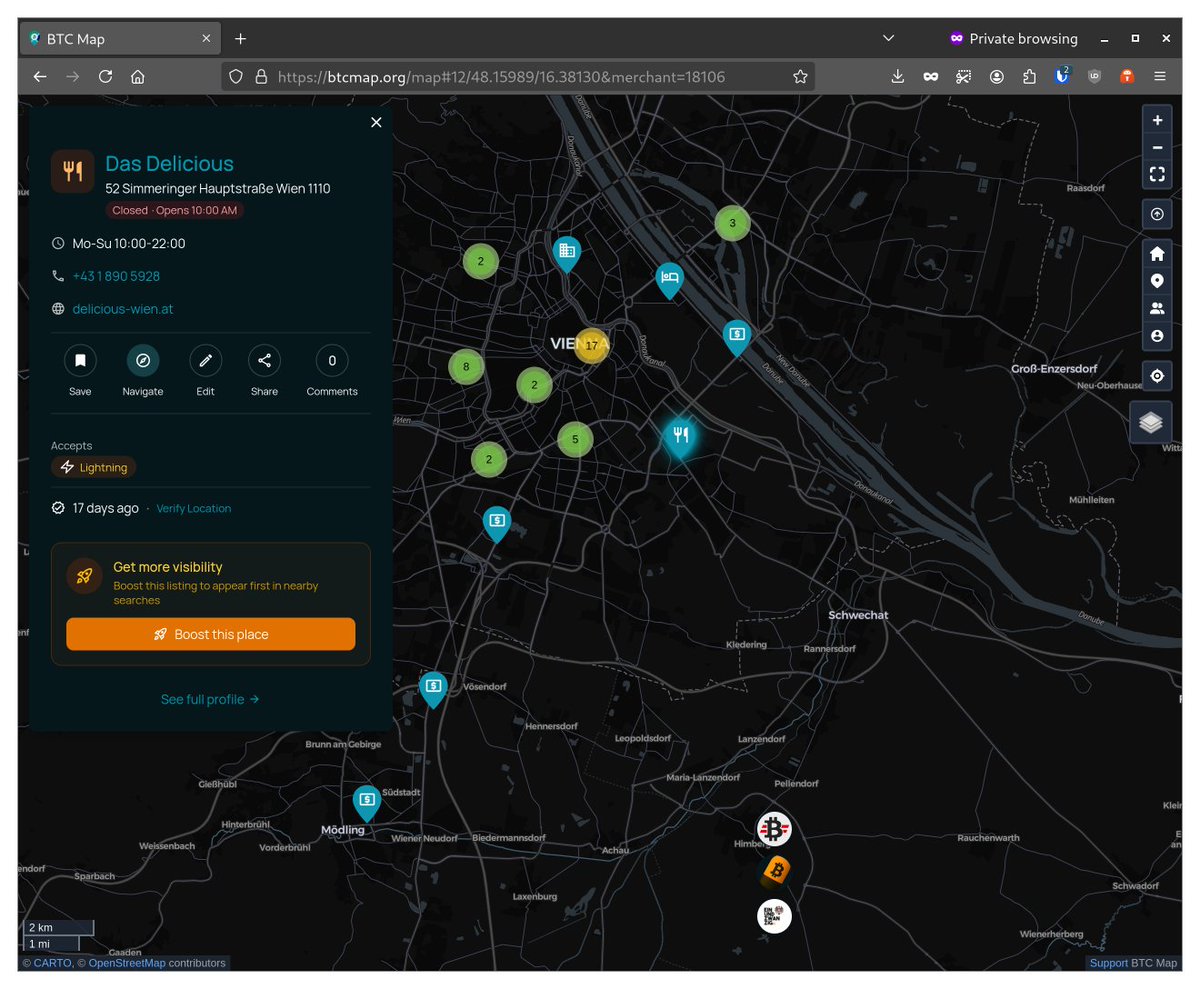The height and width of the screenshot is (989, 1200).
Task: Click the Boost this place button
Action: point(211,634)
